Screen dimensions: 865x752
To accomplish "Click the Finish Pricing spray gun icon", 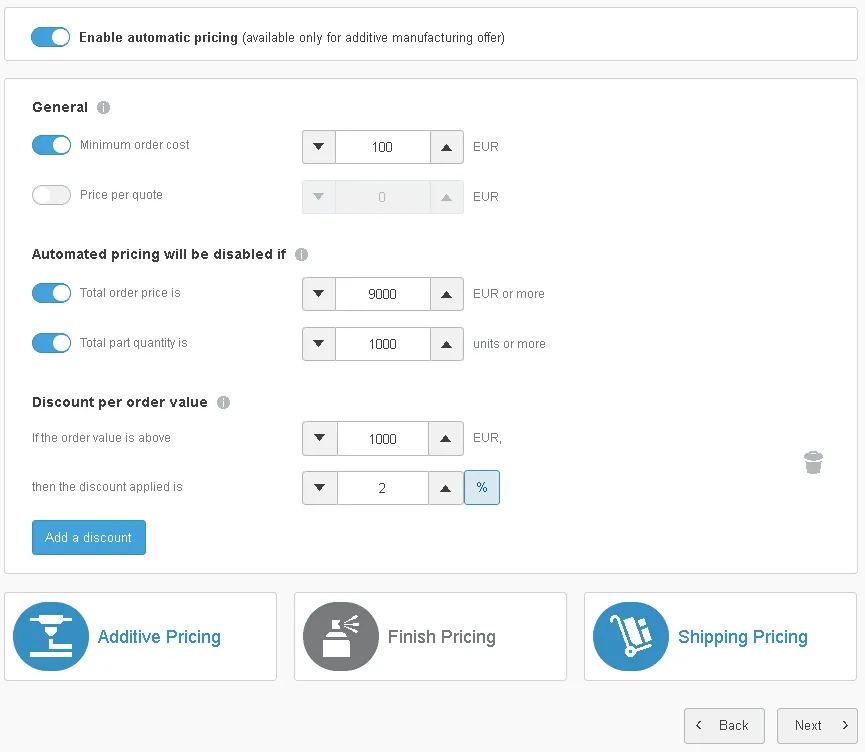I will click(x=340, y=636).
